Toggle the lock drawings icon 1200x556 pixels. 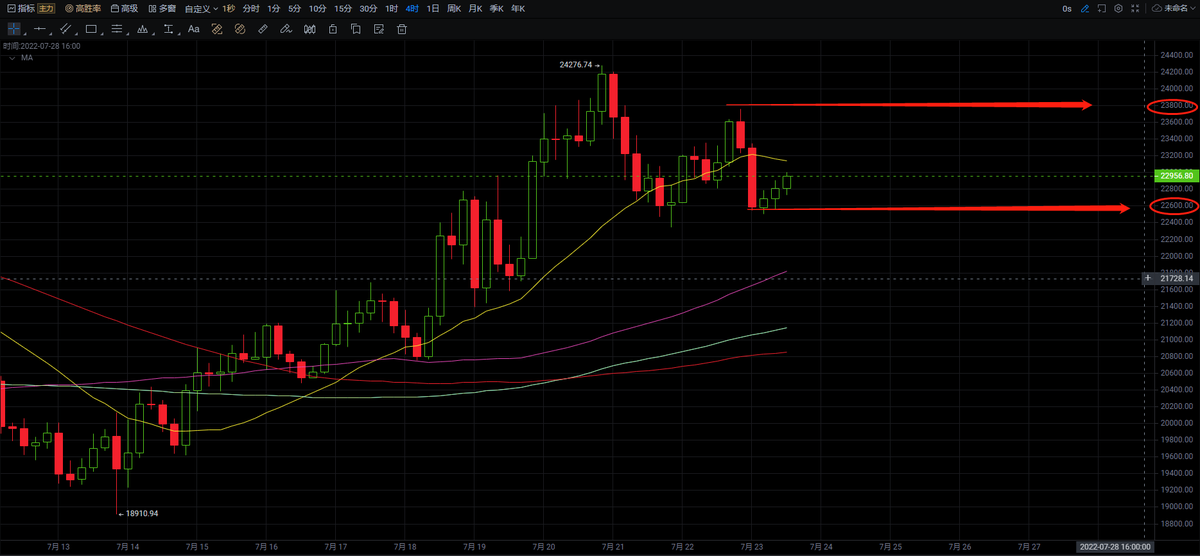click(333, 29)
